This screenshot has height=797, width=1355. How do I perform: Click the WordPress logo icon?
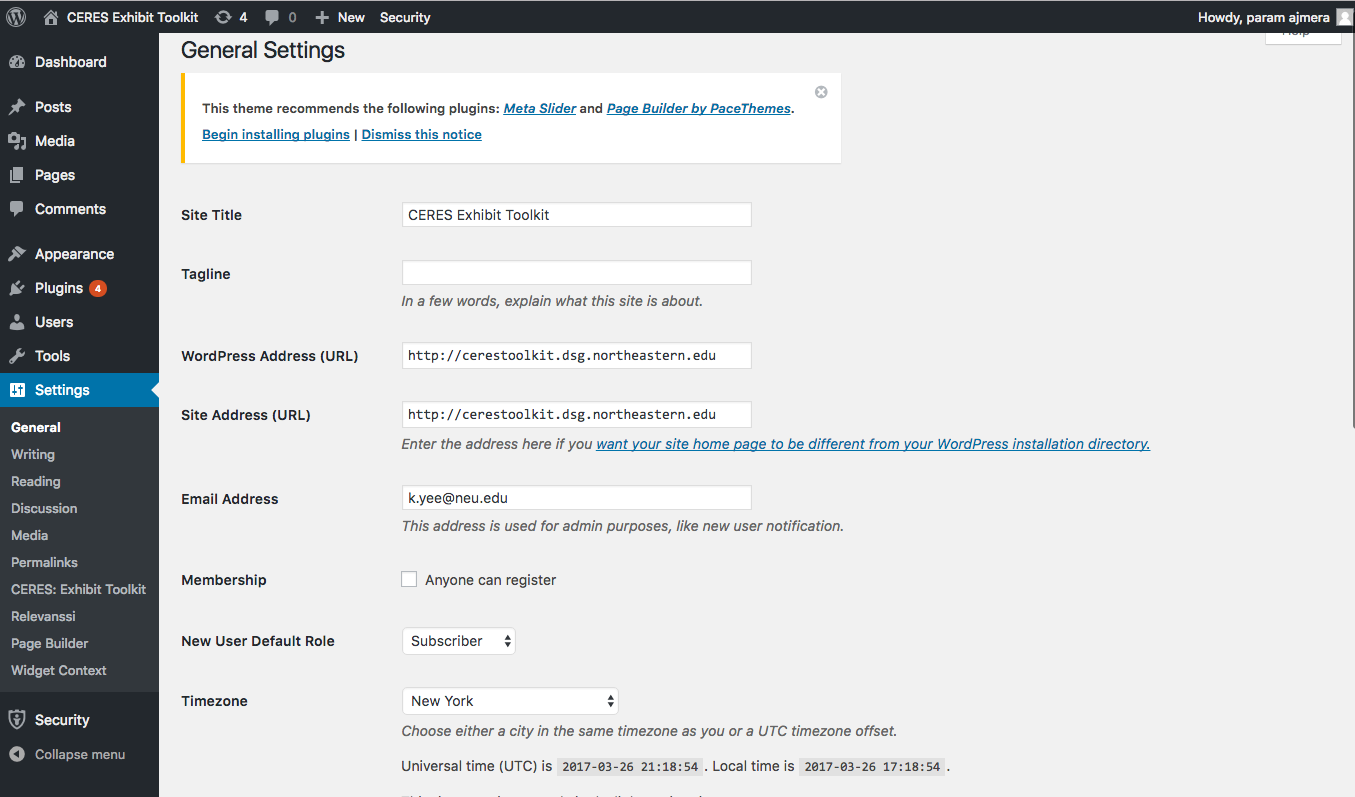[x=16, y=17]
